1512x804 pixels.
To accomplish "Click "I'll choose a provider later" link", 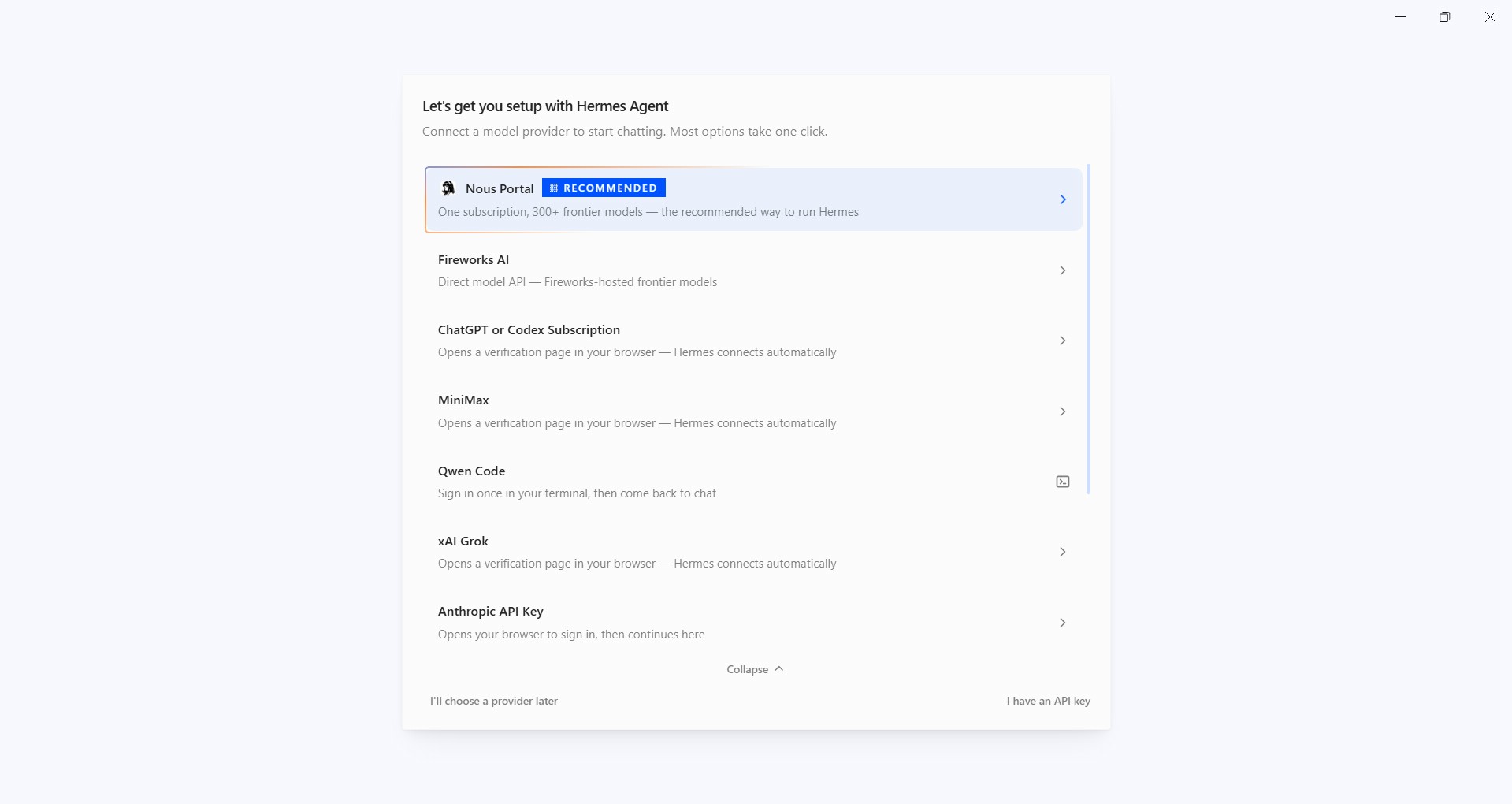I will pyautogui.click(x=493, y=701).
